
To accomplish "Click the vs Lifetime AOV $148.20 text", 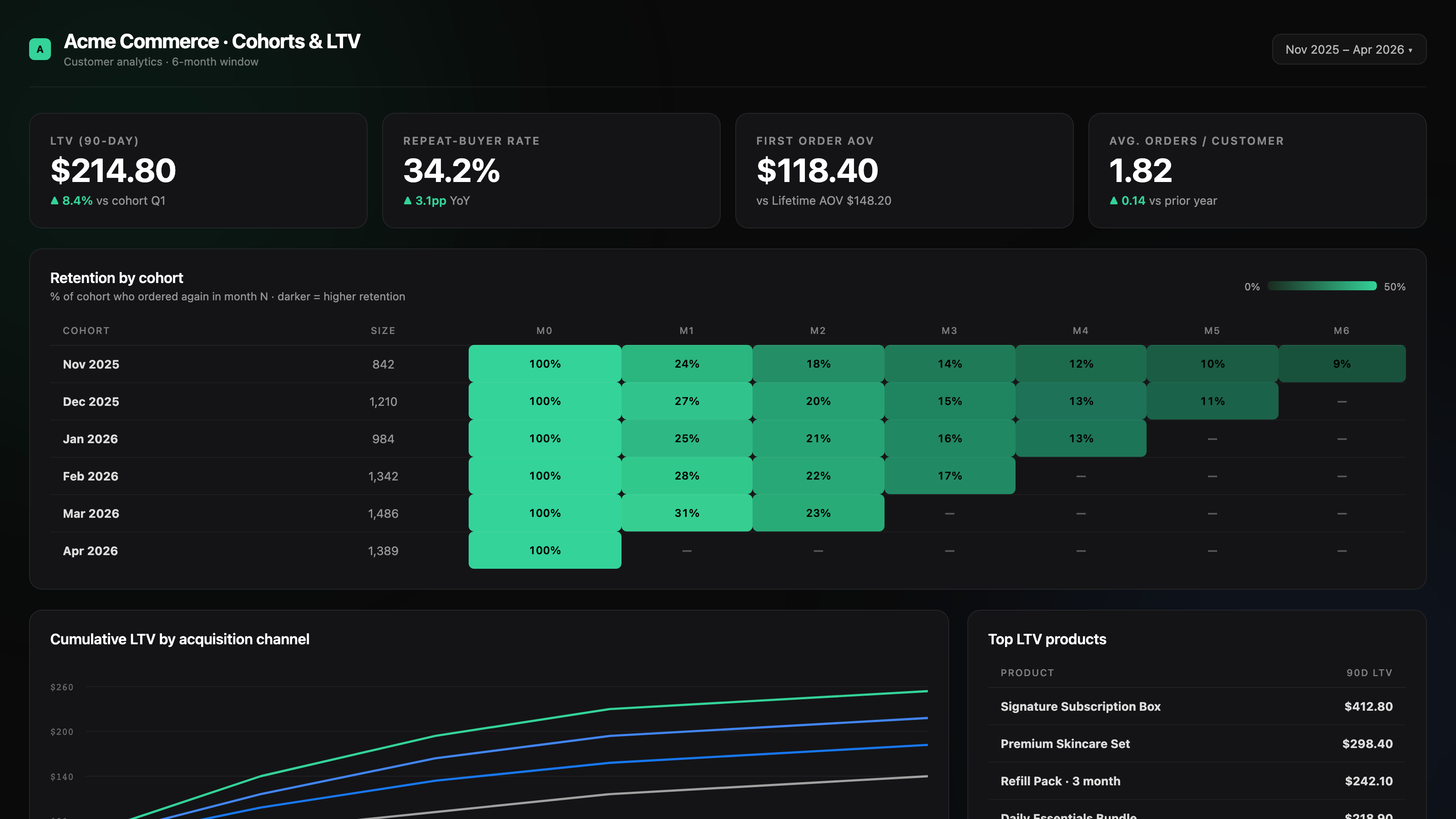I will [824, 201].
